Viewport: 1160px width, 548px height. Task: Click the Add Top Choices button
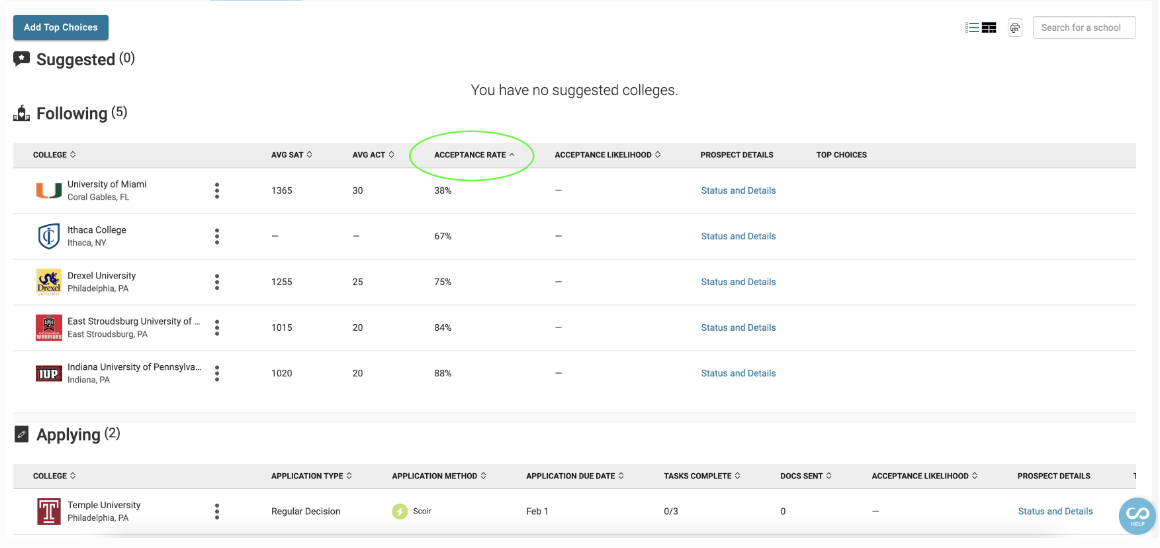pos(61,27)
